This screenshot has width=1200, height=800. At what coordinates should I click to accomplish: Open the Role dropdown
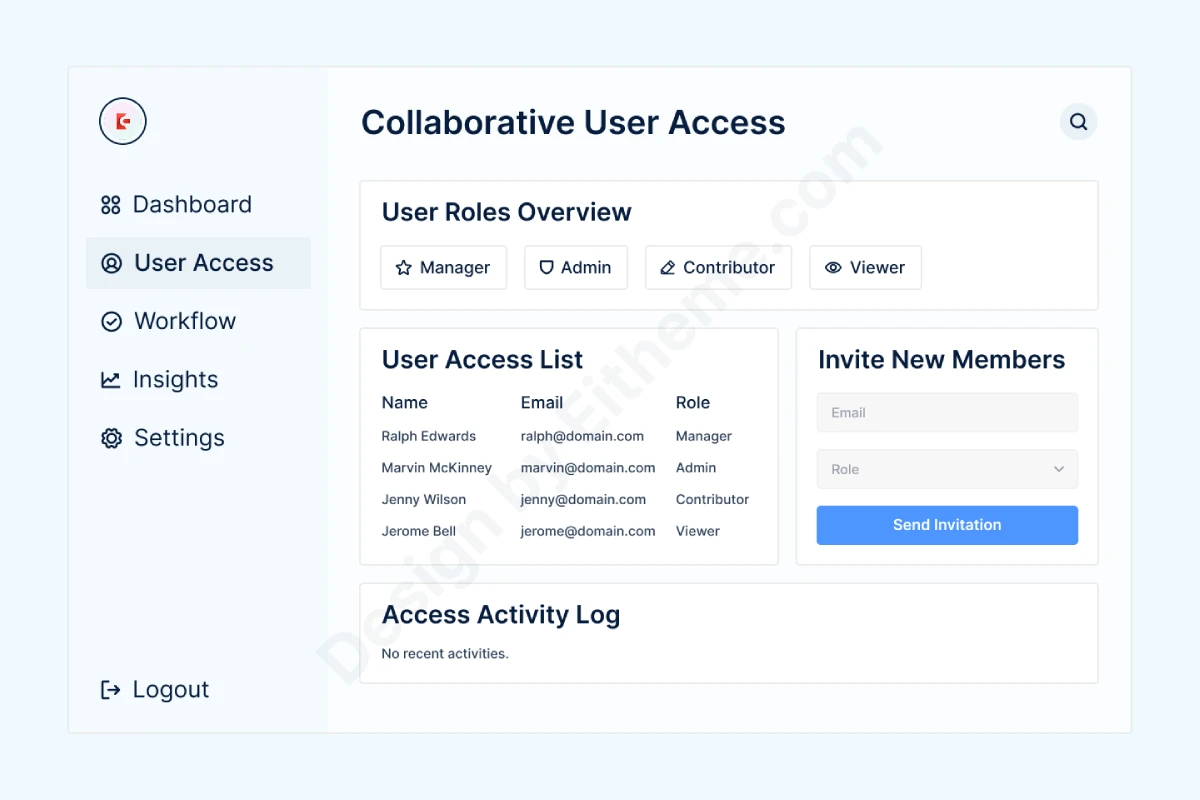946,469
